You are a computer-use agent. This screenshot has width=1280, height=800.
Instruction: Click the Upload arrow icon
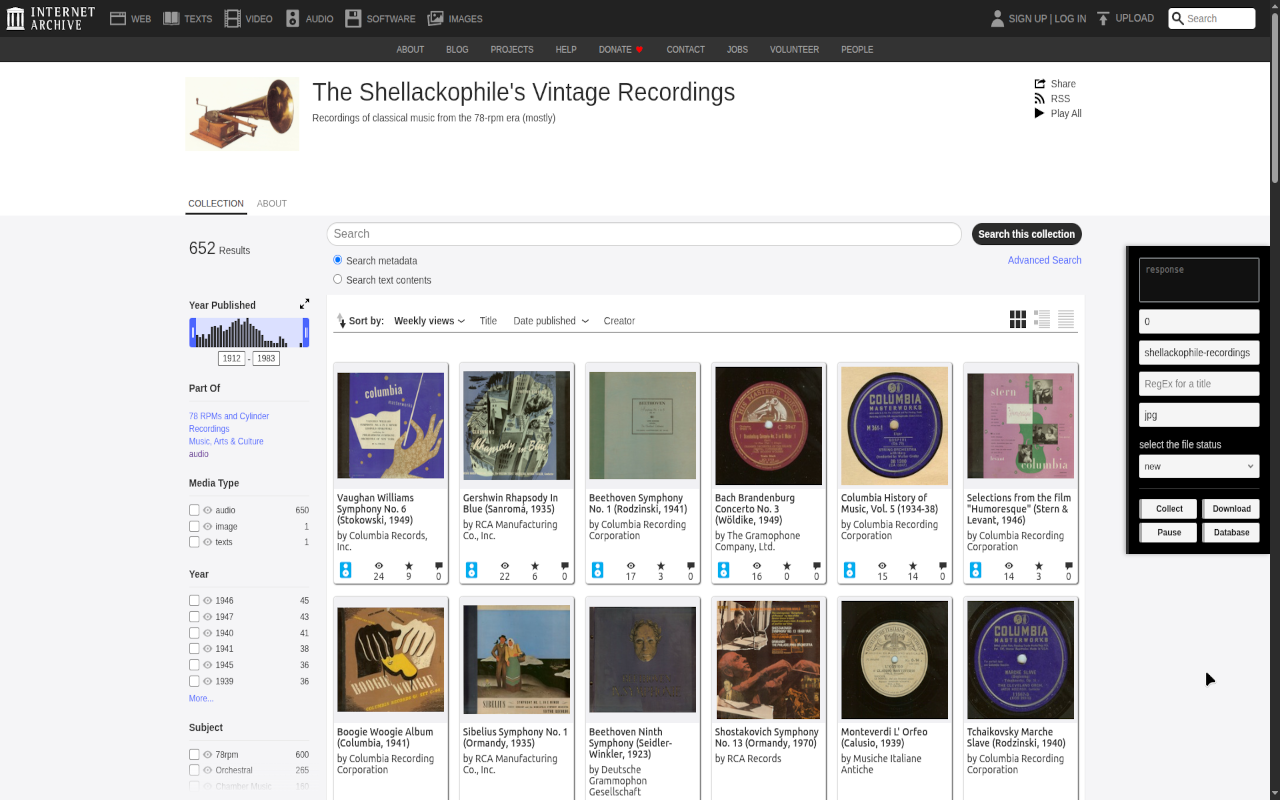[1103, 18]
